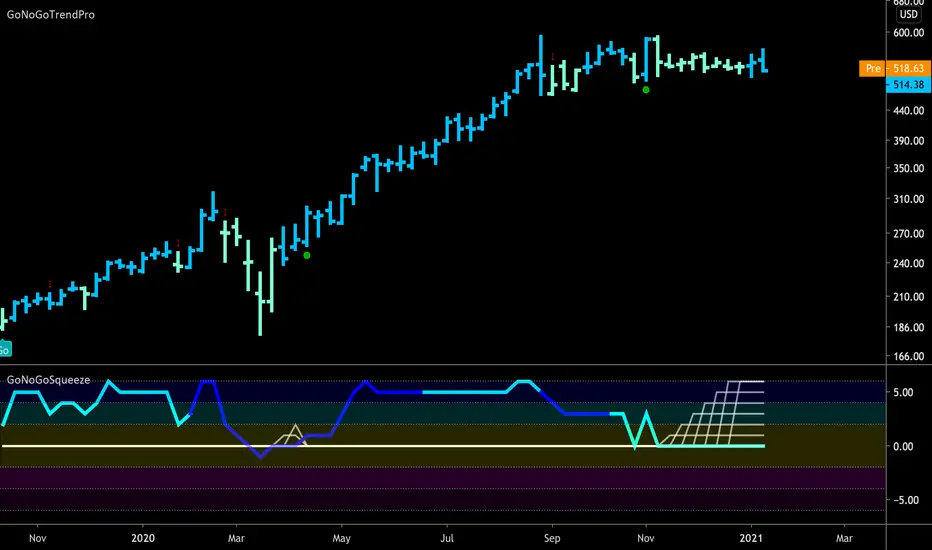Click the red marker above September bar
Image resolution: width=932 pixels, height=550 pixels.
pyautogui.click(x=553, y=57)
